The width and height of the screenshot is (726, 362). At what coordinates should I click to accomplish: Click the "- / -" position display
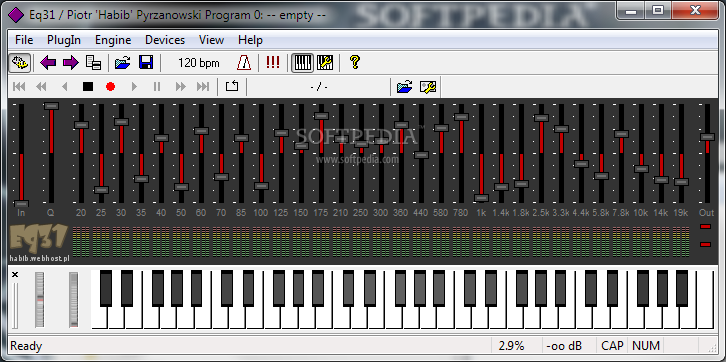click(x=319, y=87)
